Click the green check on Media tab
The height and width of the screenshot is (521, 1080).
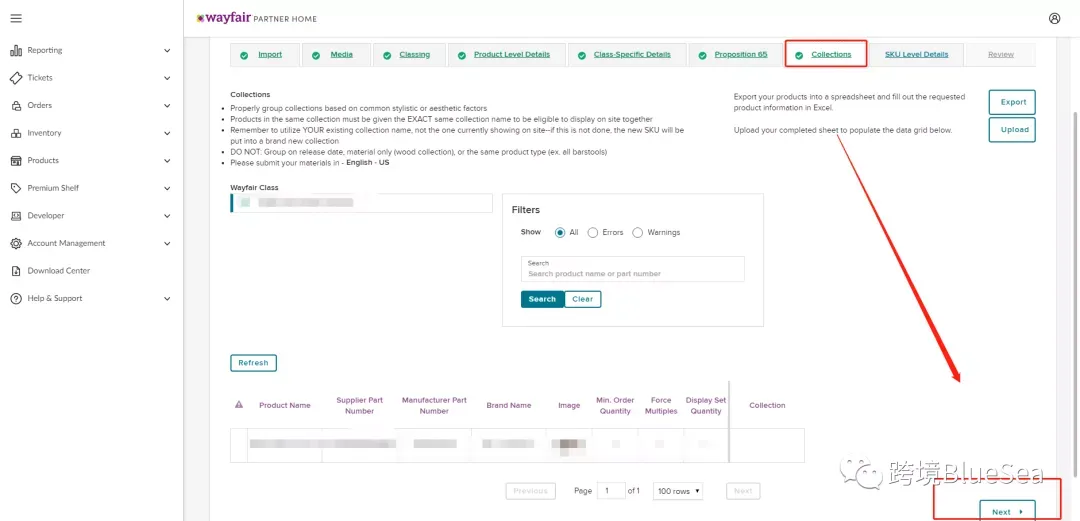[x=315, y=56]
